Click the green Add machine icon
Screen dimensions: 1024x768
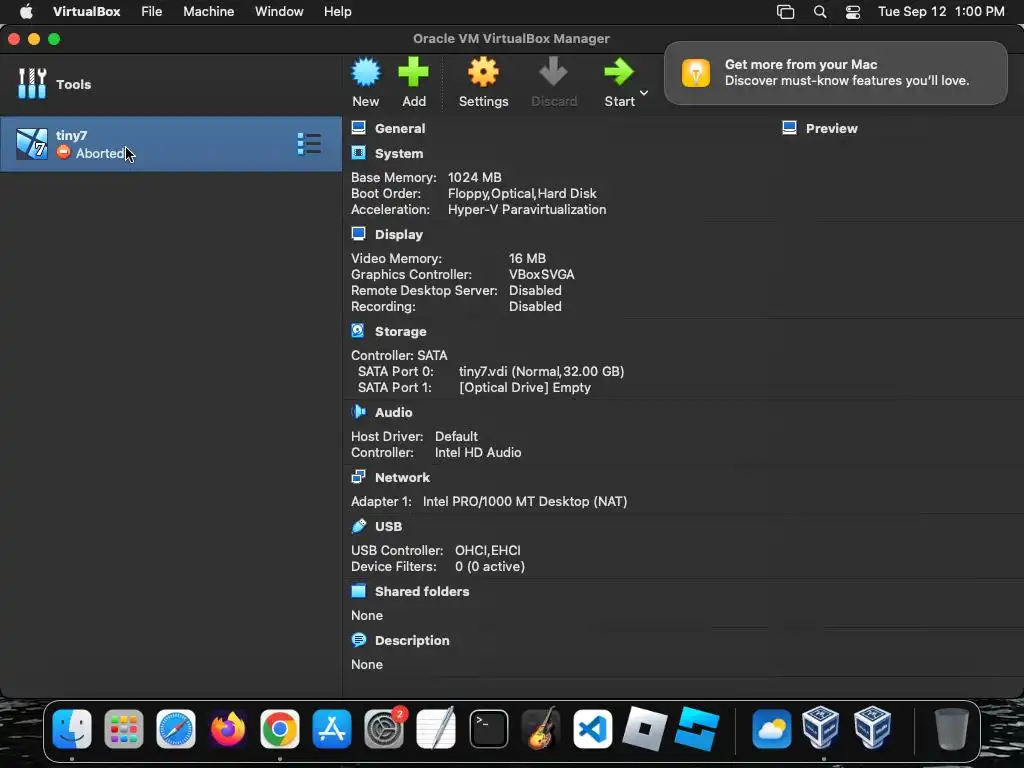coord(413,72)
